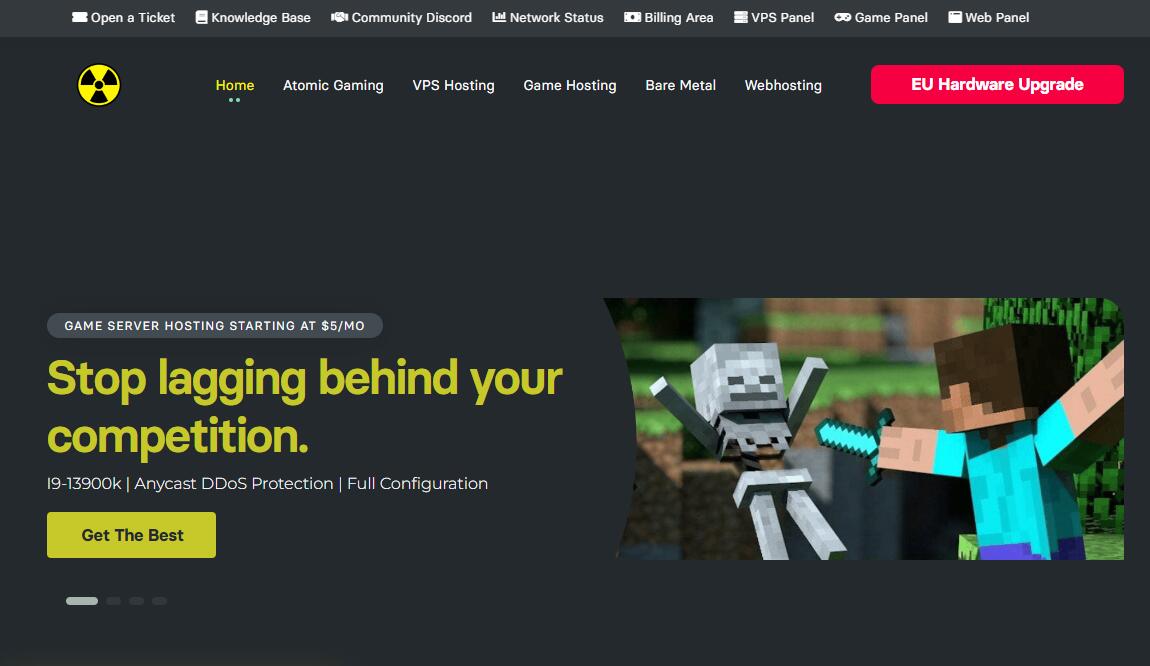Switch to the third carousel slide dot
1150x666 pixels.
point(136,601)
